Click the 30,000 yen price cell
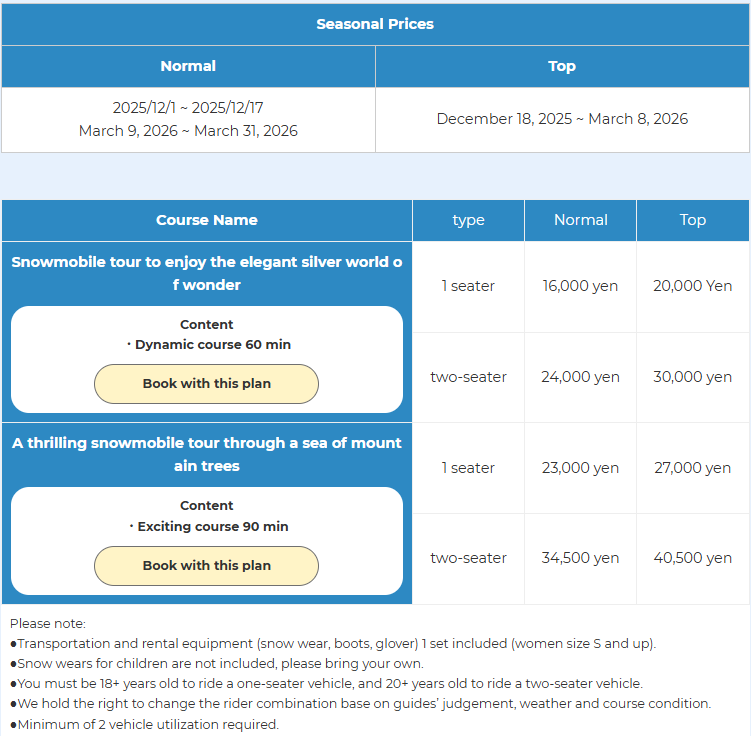 [x=693, y=377]
